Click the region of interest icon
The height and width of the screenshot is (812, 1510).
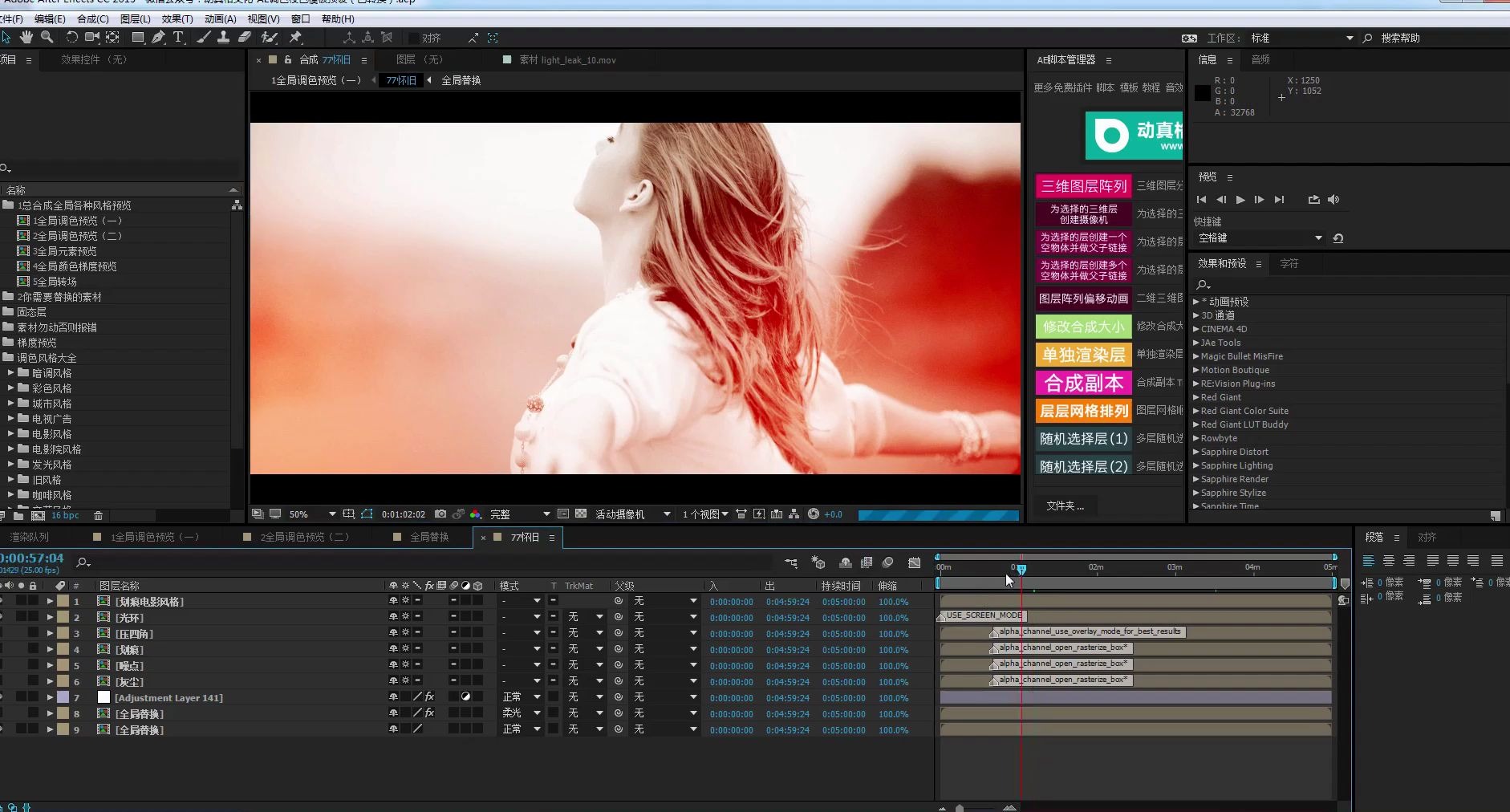tap(563, 514)
